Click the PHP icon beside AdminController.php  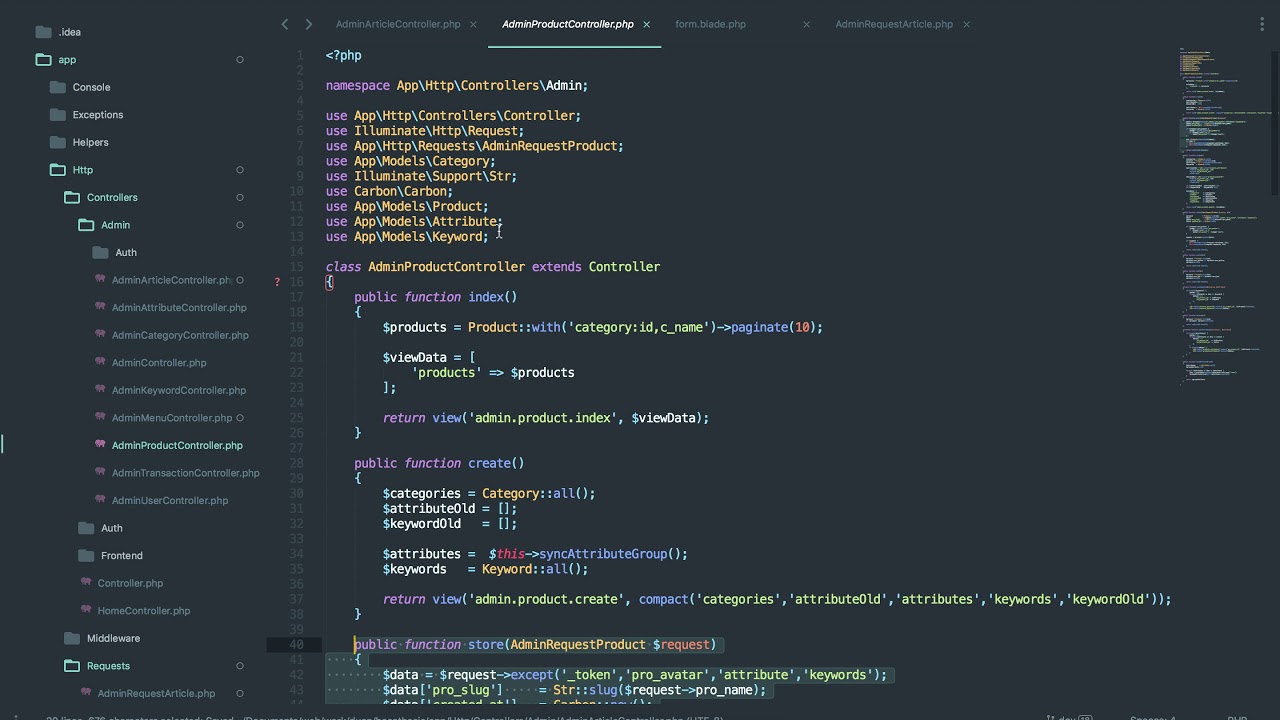[x=100, y=362]
